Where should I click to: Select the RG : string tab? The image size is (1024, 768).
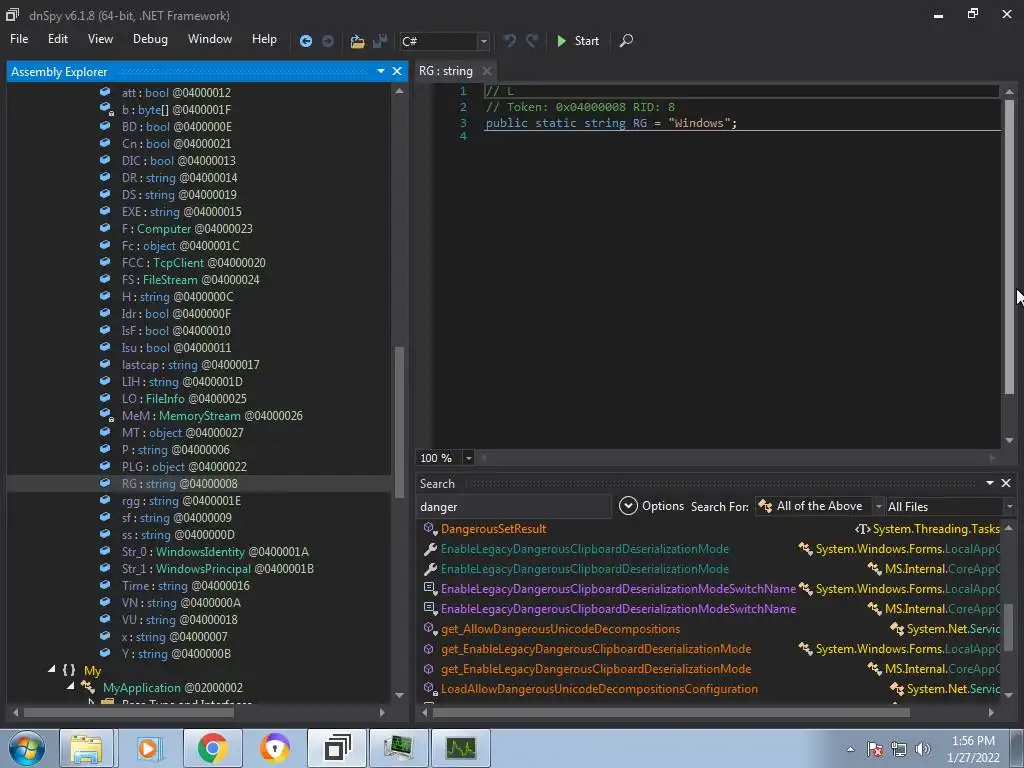[446, 71]
